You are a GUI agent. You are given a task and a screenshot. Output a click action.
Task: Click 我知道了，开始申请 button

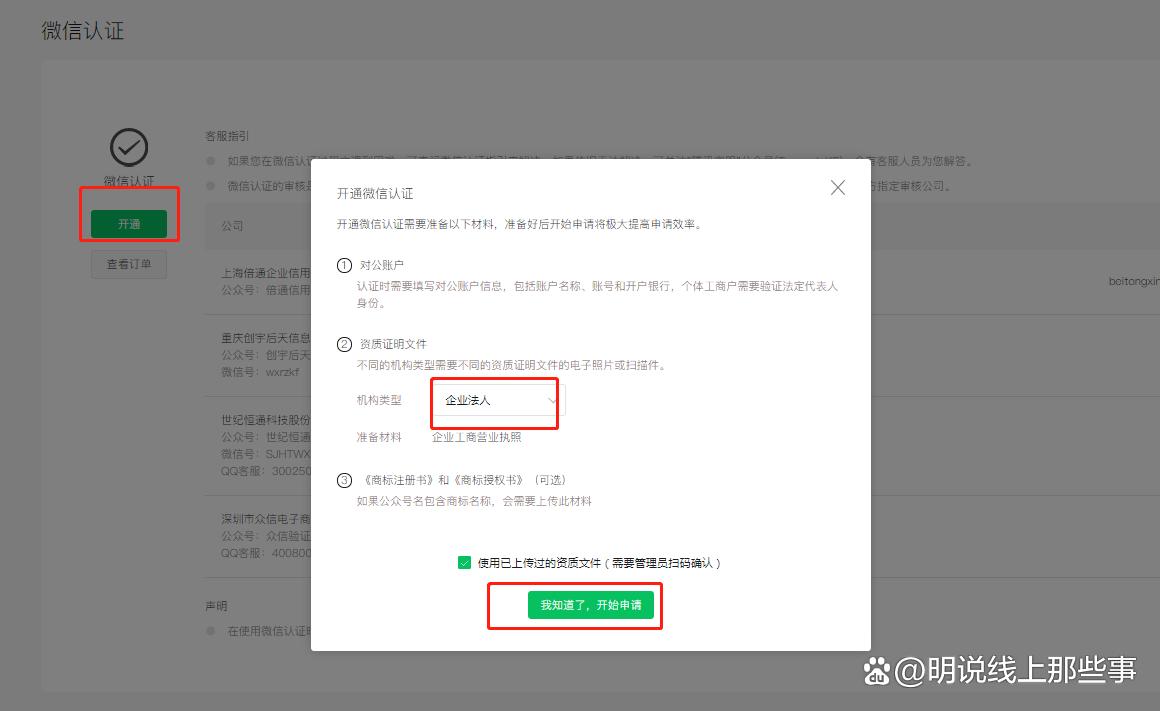click(590, 605)
